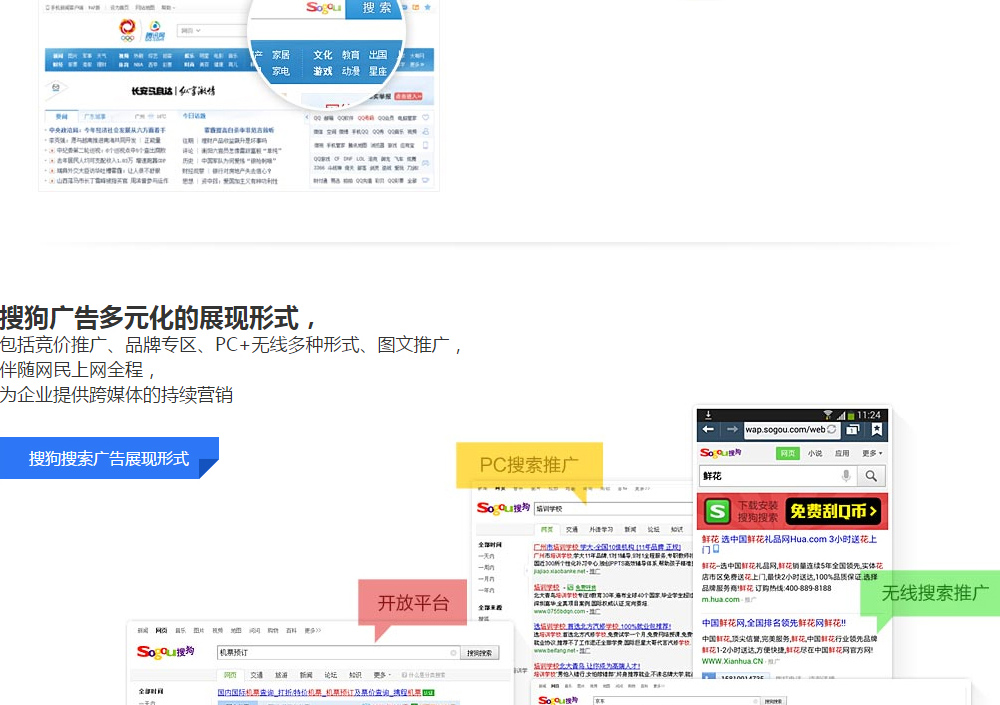Select 文化 in the magnified navigation bar
The image size is (1000, 705).
pyautogui.click(x=322, y=55)
